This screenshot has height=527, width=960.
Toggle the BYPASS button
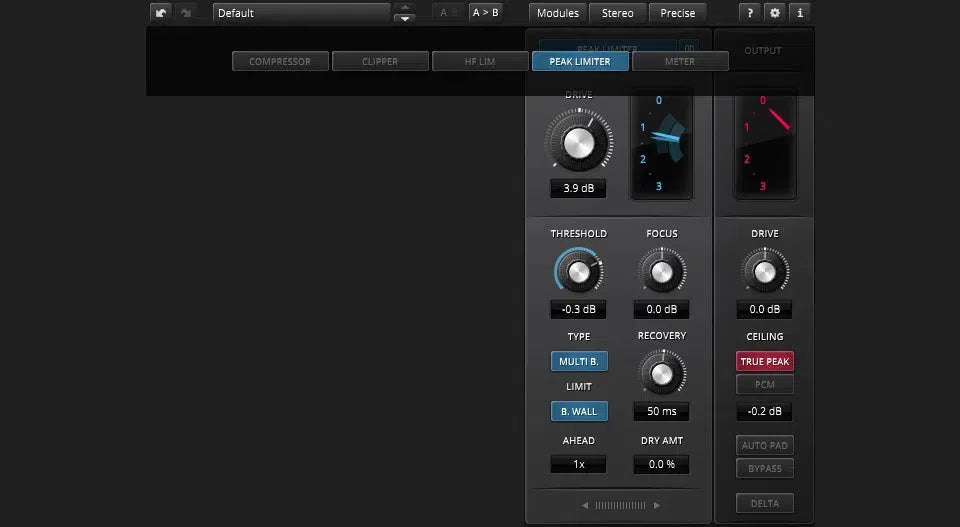tap(765, 468)
